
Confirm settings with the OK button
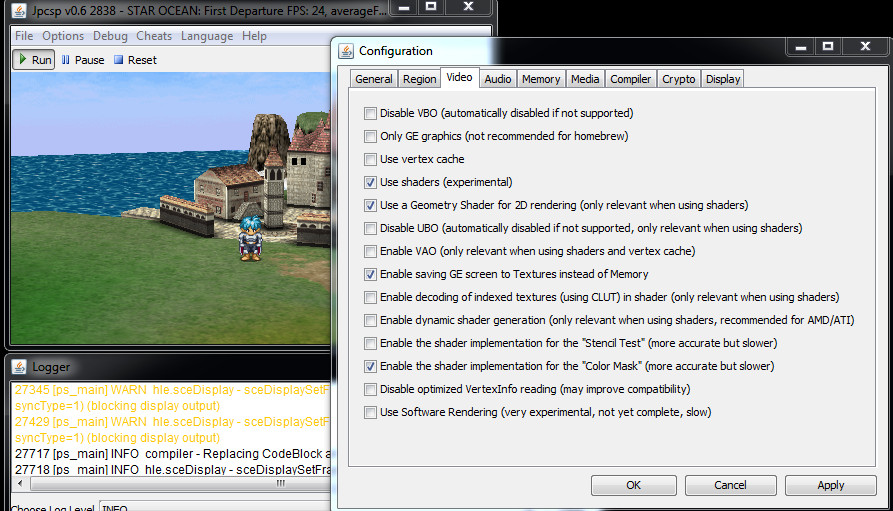[x=633, y=485]
